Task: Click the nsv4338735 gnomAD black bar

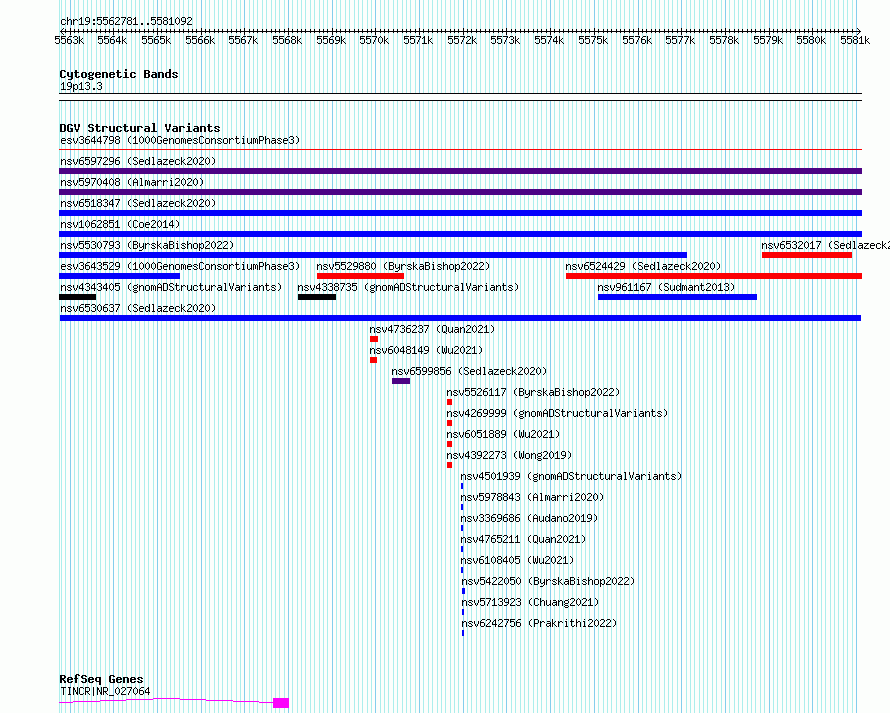Action: click(x=317, y=297)
